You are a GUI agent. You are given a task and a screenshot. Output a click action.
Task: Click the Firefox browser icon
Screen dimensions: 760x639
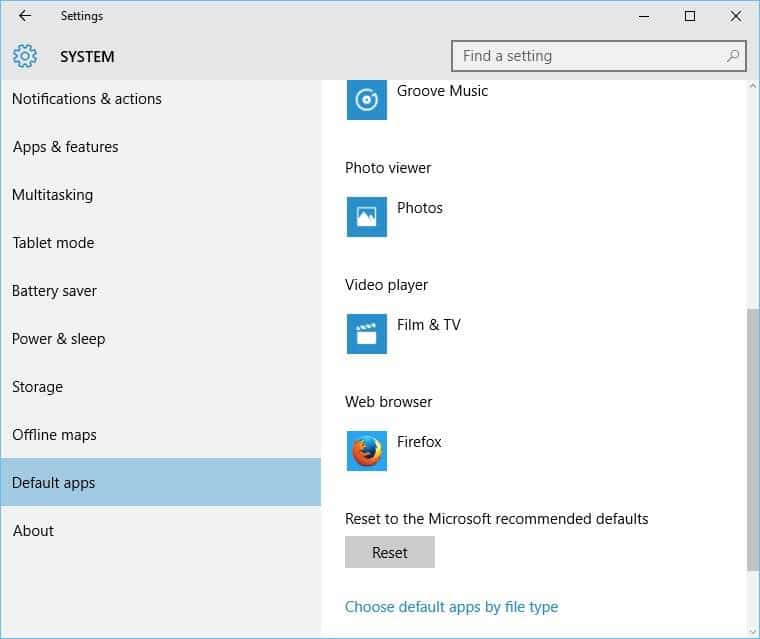[x=366, y=451]
